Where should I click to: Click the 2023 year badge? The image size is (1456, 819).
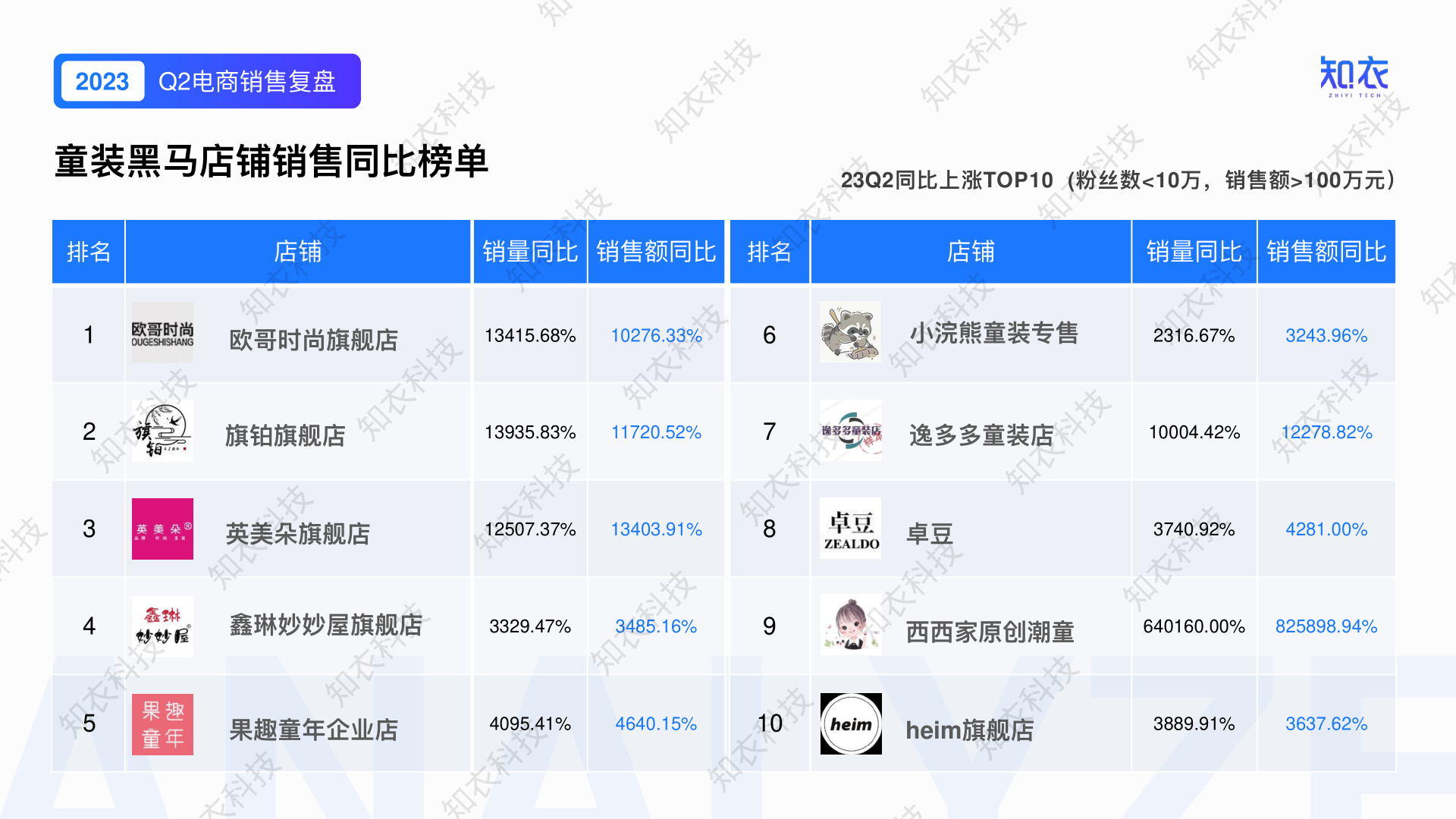102,81
